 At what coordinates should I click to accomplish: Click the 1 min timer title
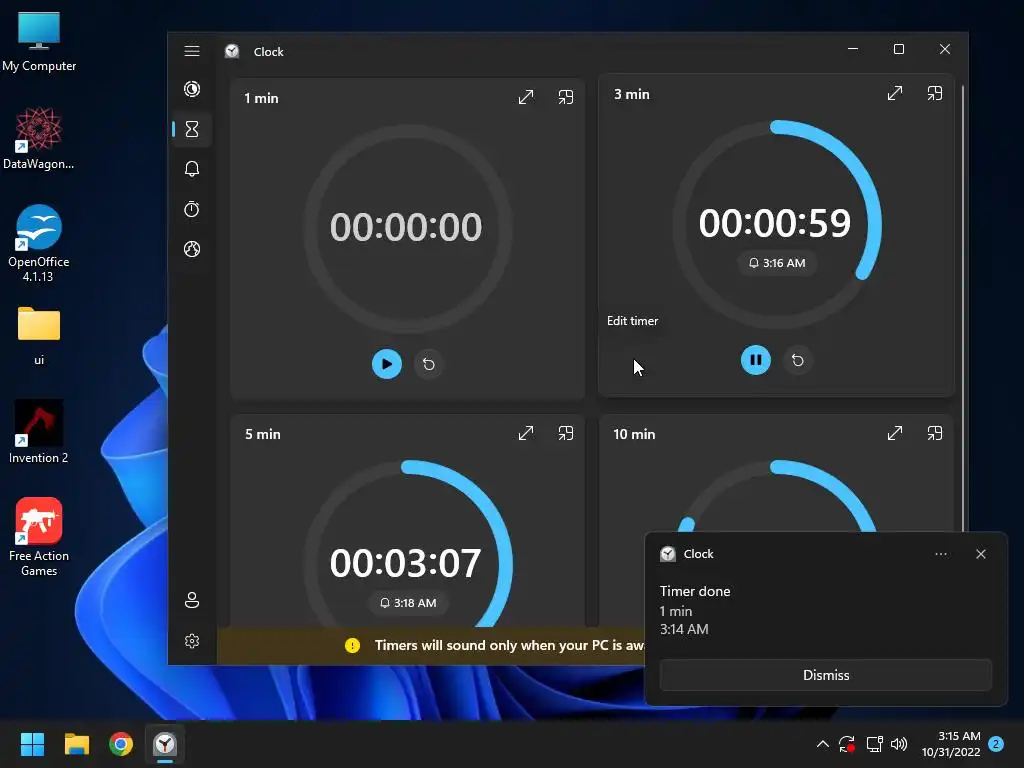click(261, 98)
